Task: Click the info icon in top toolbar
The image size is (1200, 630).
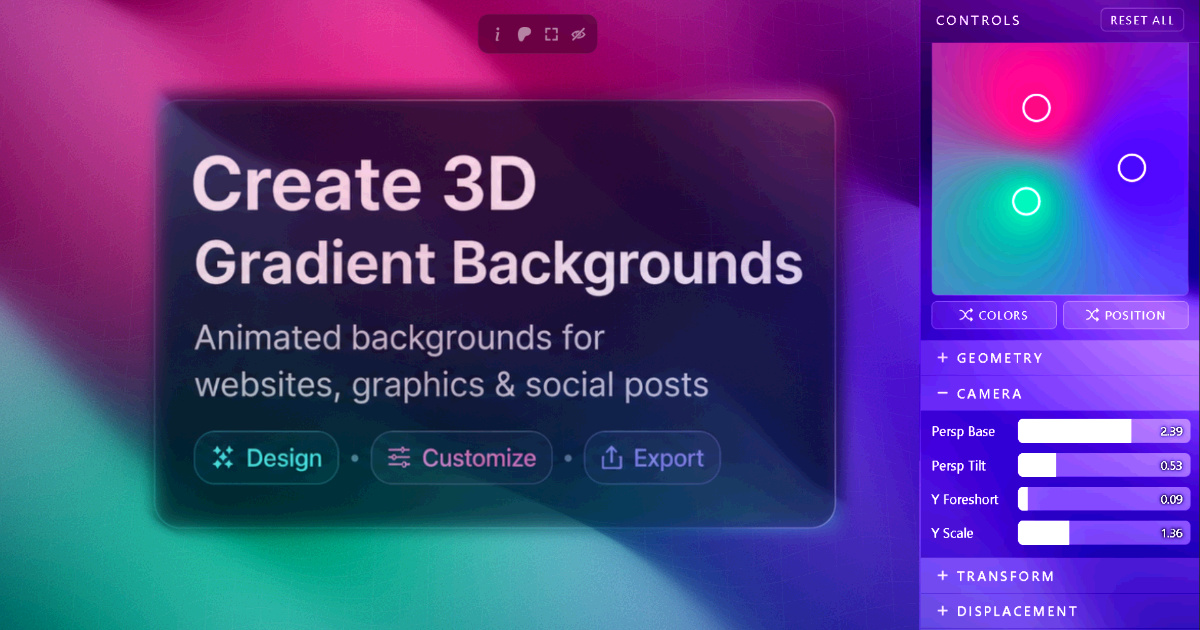Action: 498,35
